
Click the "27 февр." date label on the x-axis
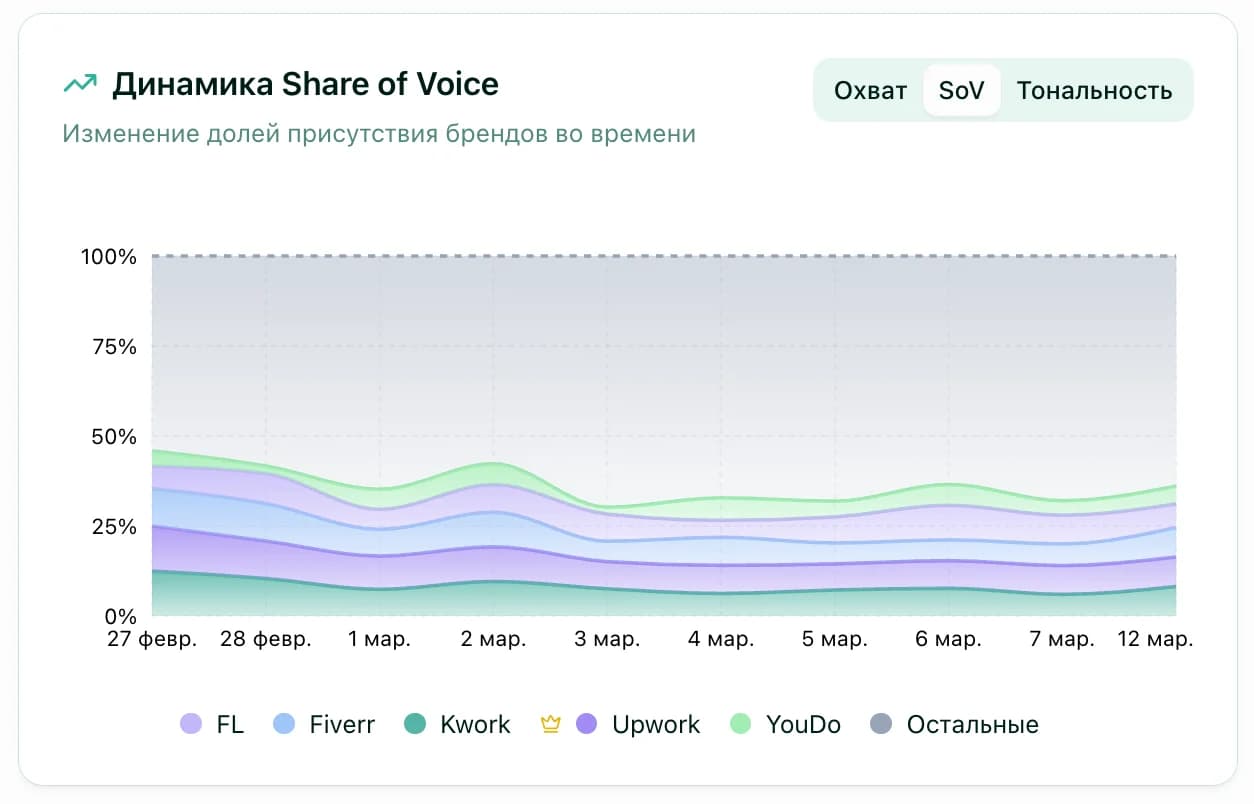coord(151,638)
